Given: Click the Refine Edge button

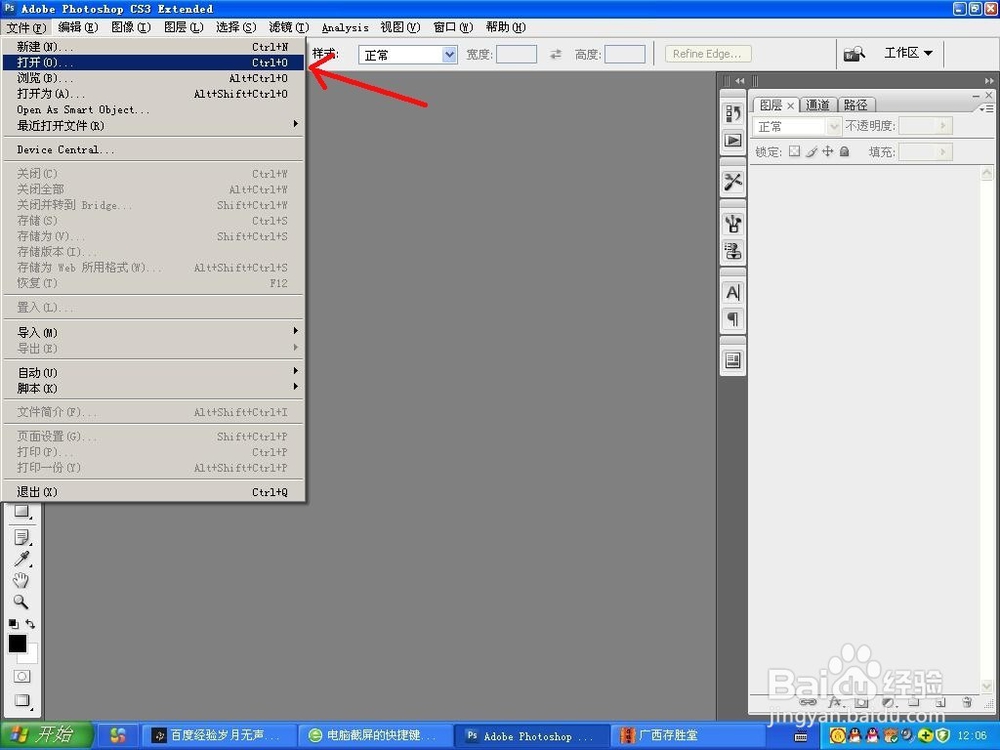Looking at the screenshot, I should point(707,54).
